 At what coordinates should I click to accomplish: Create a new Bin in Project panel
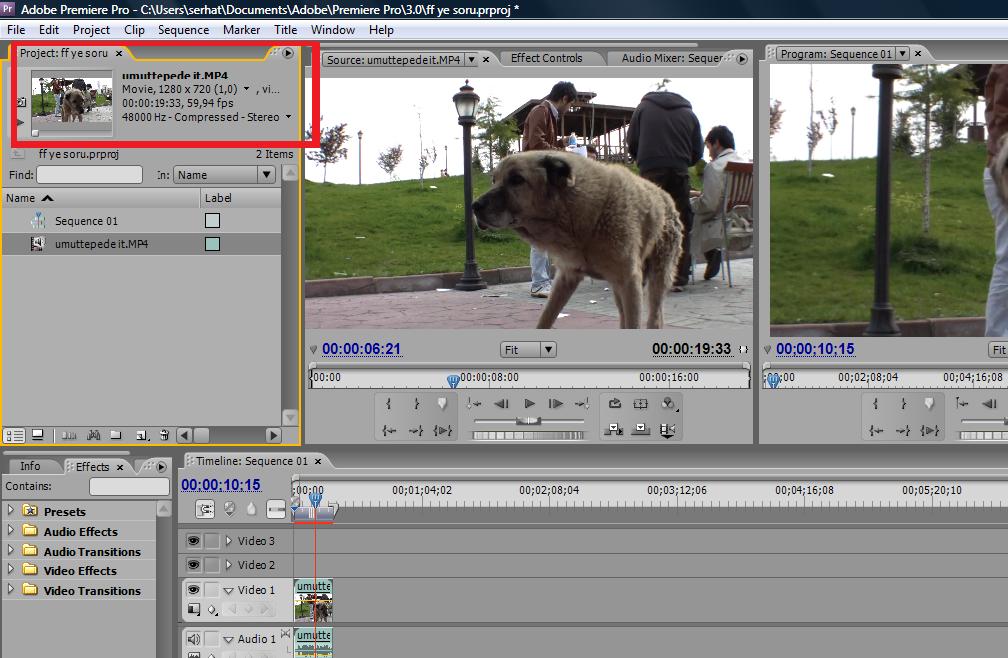coord(116,435)
